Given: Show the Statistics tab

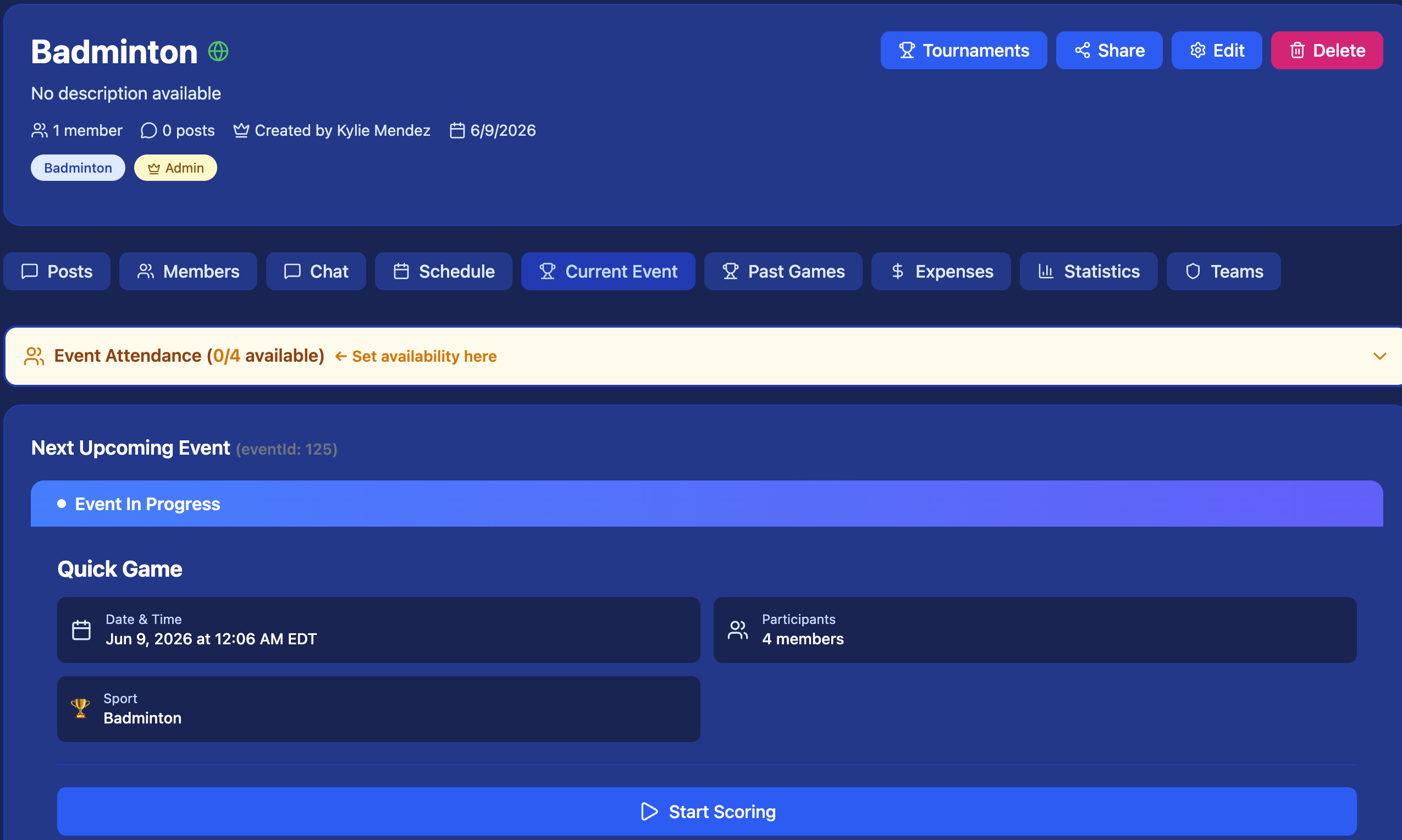Looking at the screenshot, I should 1089,271.
